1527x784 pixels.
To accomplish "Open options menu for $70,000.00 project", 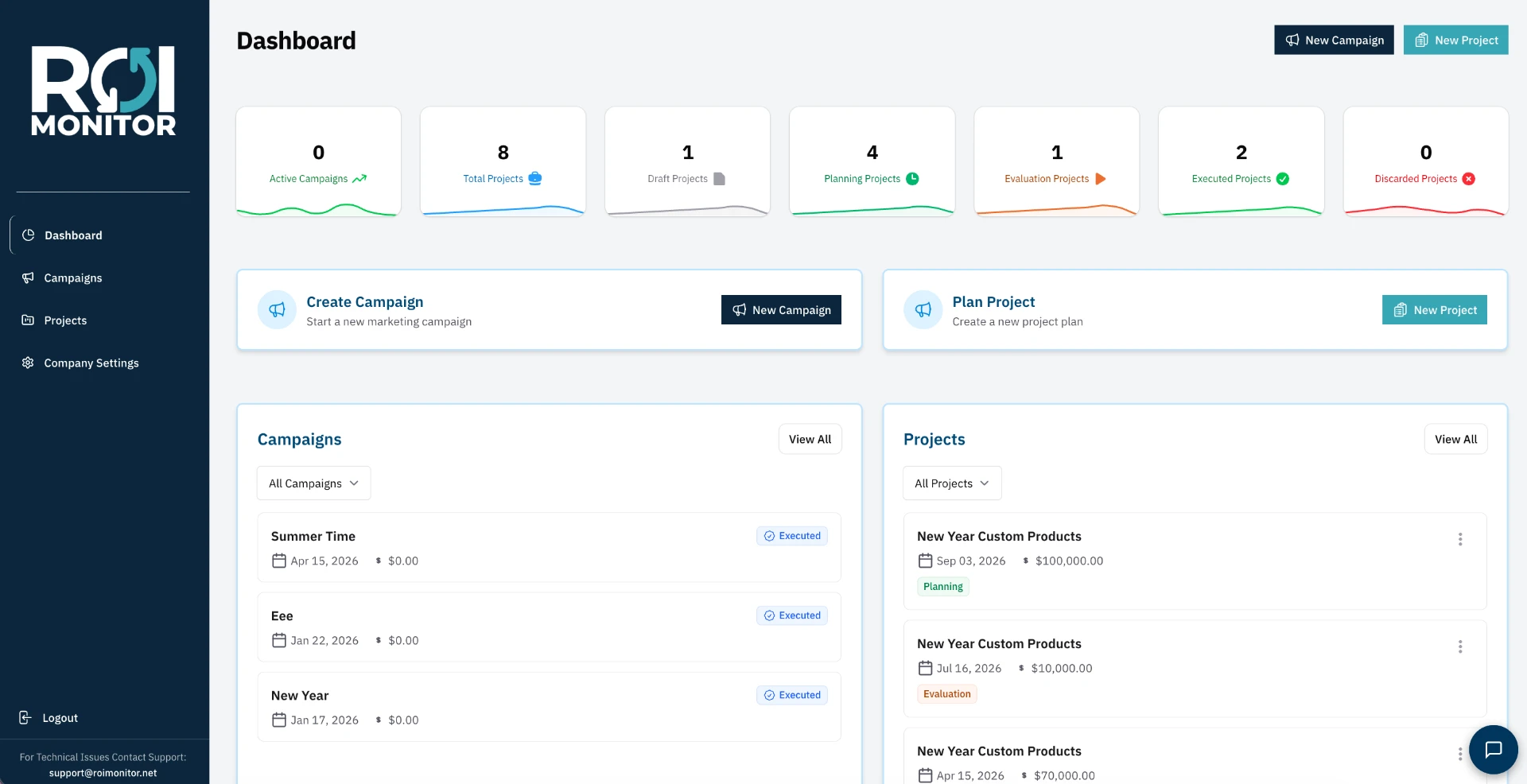I will 1460,754.
